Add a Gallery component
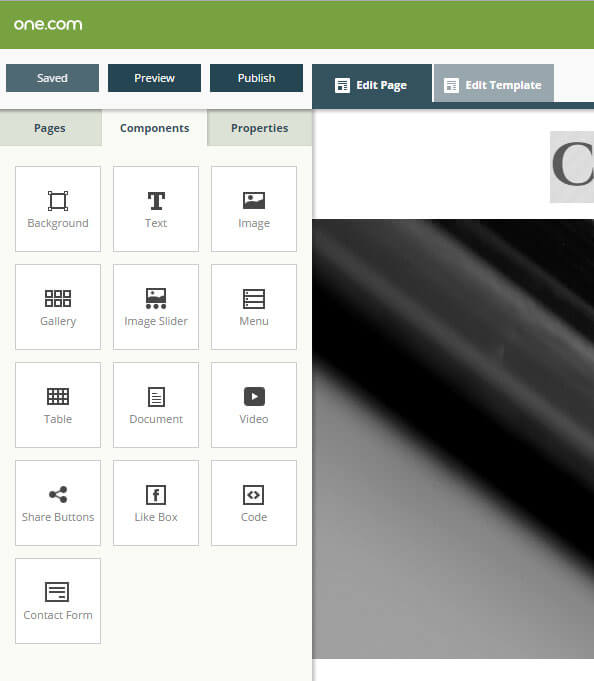The width and height of the screenshot is (594, 681). (x=58, y=307)
